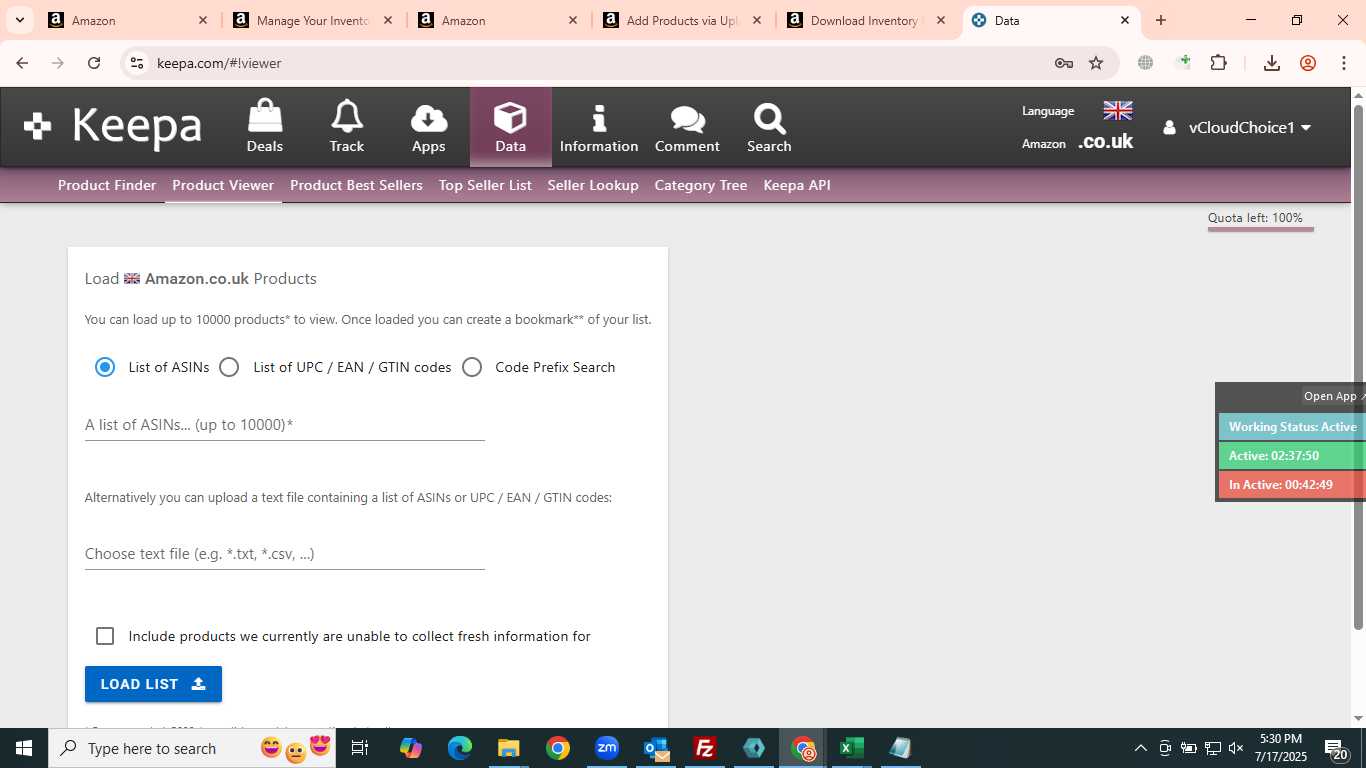This screenshot has width=1366, height=768.
Task: Open Microsoft Edge from taskbar
Action: point(460,748)
